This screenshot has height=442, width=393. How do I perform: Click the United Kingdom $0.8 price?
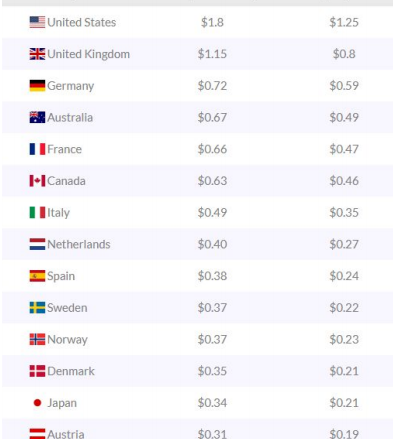(x=344, y=54)
